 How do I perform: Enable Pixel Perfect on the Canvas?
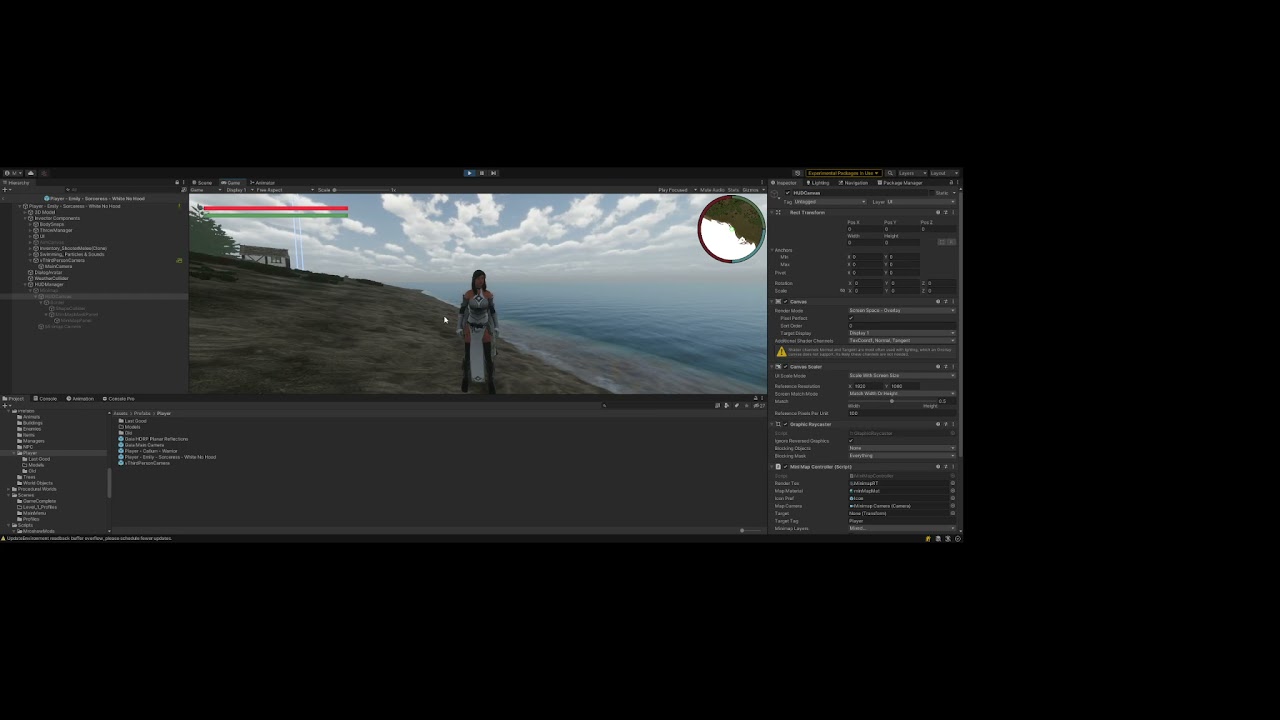pos(851,318)
